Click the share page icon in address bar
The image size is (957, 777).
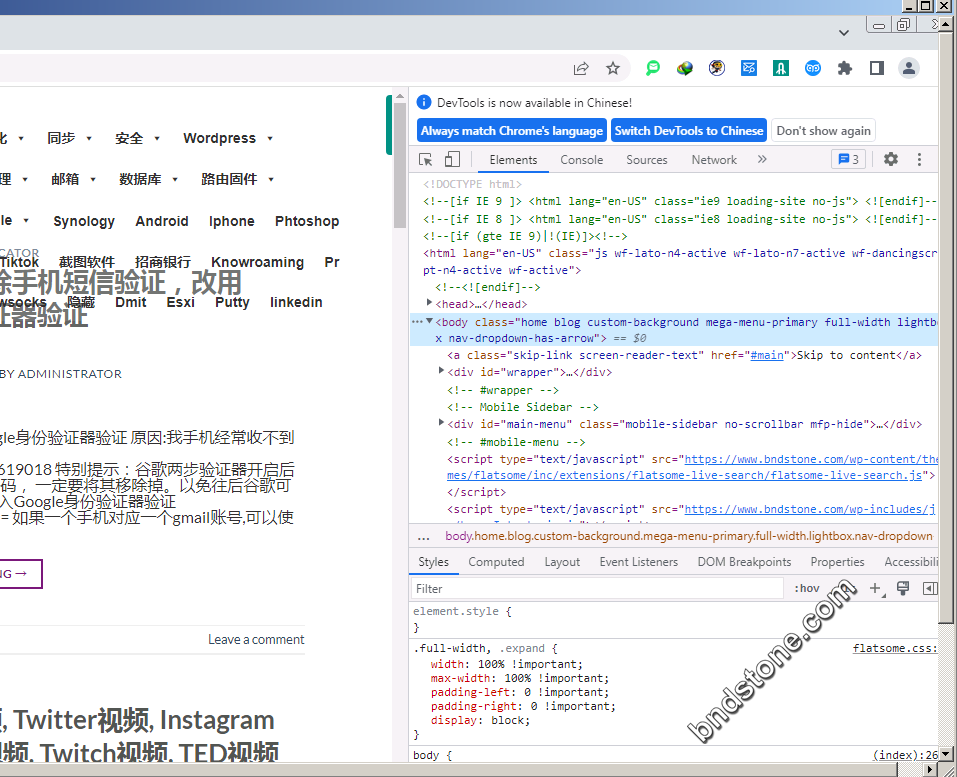click(581, 68)
